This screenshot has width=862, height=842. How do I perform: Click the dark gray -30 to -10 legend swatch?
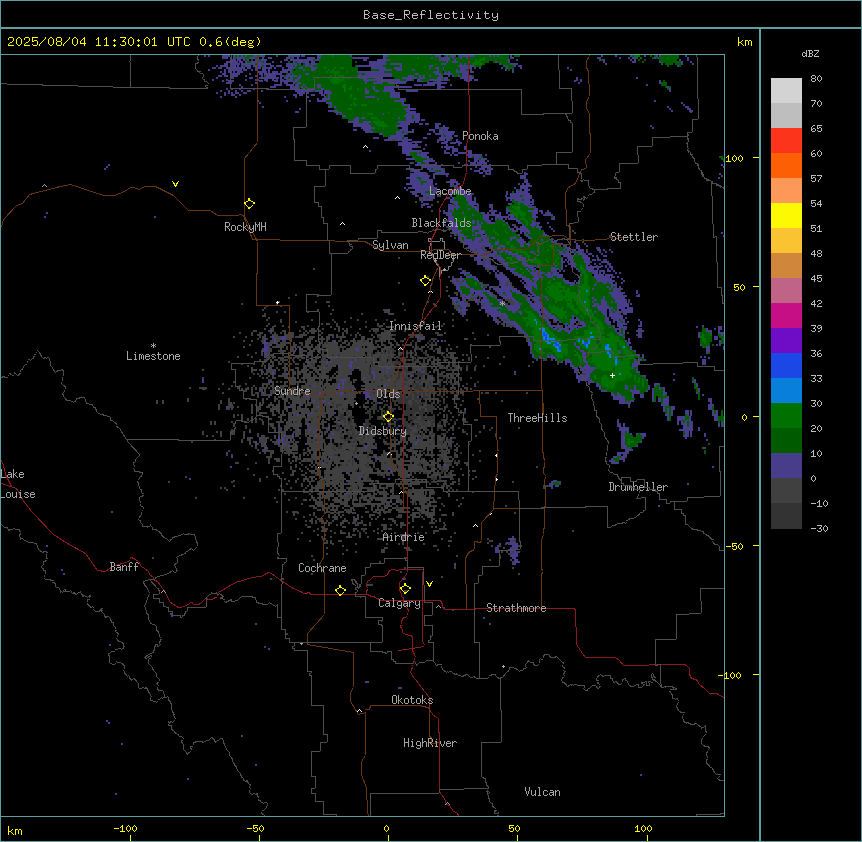click(786, 516)
